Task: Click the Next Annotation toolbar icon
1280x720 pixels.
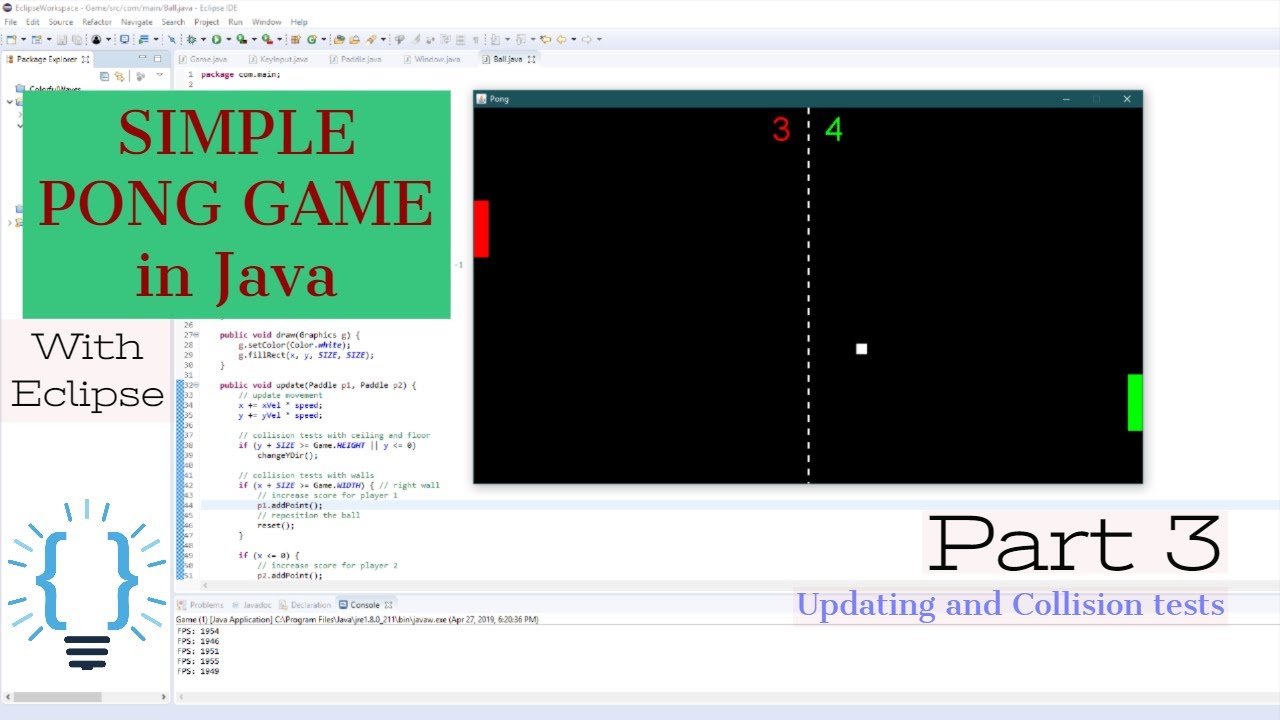Action: pos(495,39)
